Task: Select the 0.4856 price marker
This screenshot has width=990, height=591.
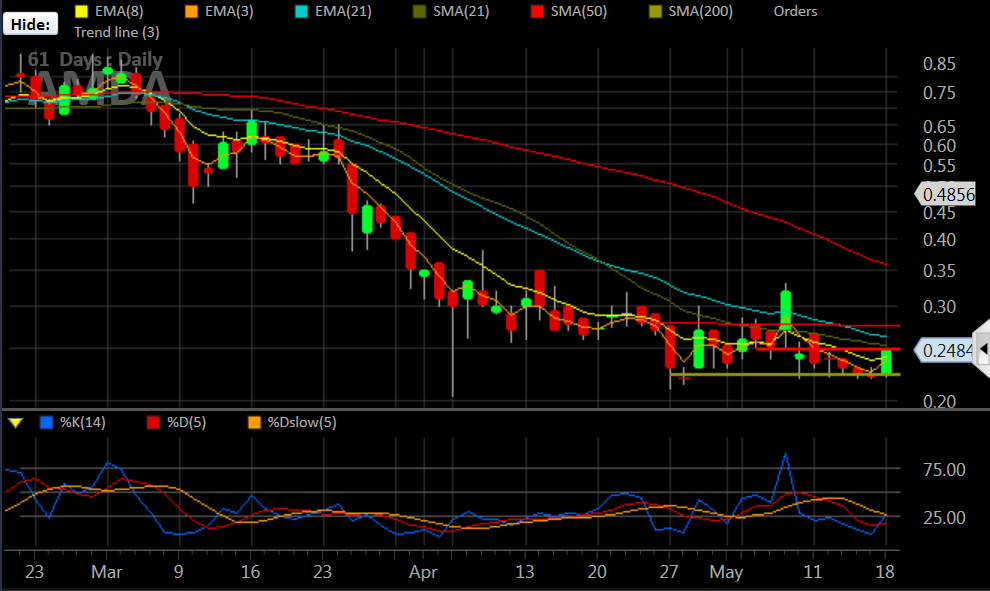Action: 946,194
